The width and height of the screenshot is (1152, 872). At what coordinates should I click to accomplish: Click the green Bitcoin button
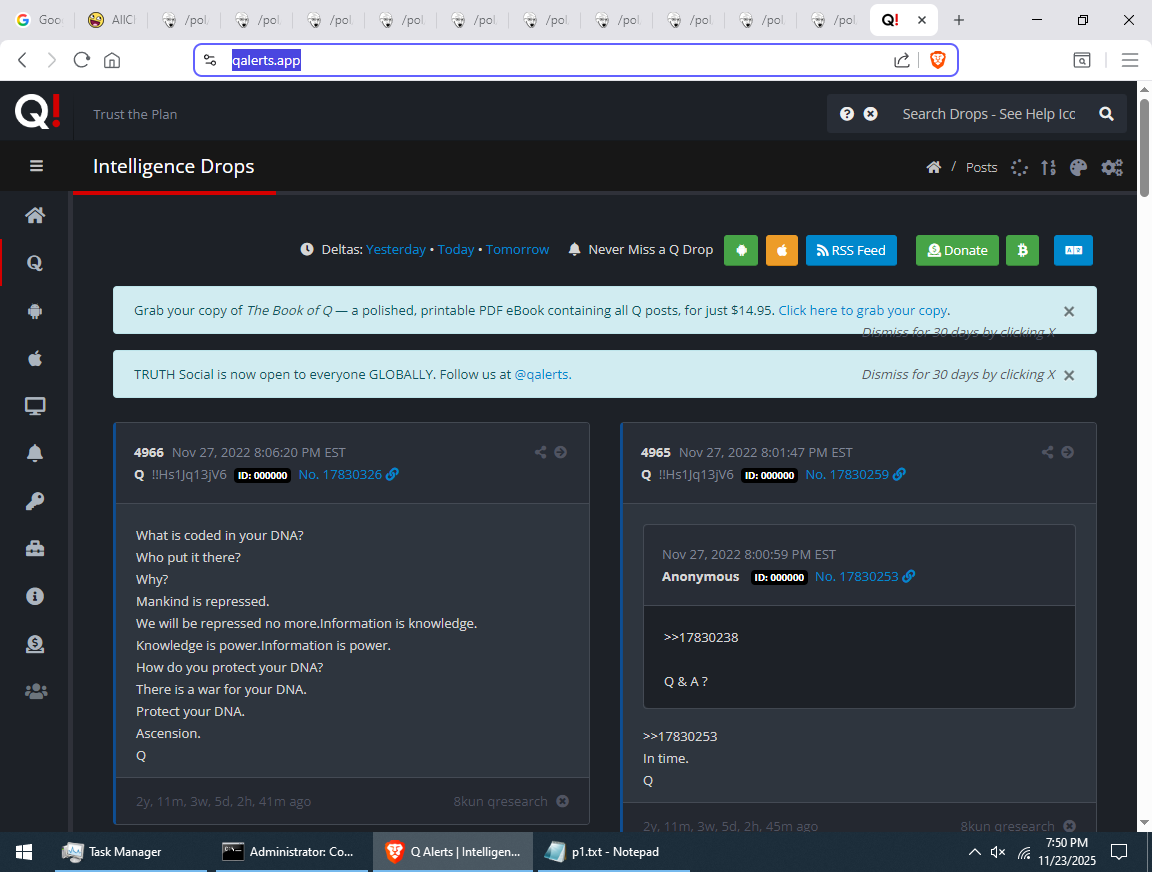[1022, 250]
